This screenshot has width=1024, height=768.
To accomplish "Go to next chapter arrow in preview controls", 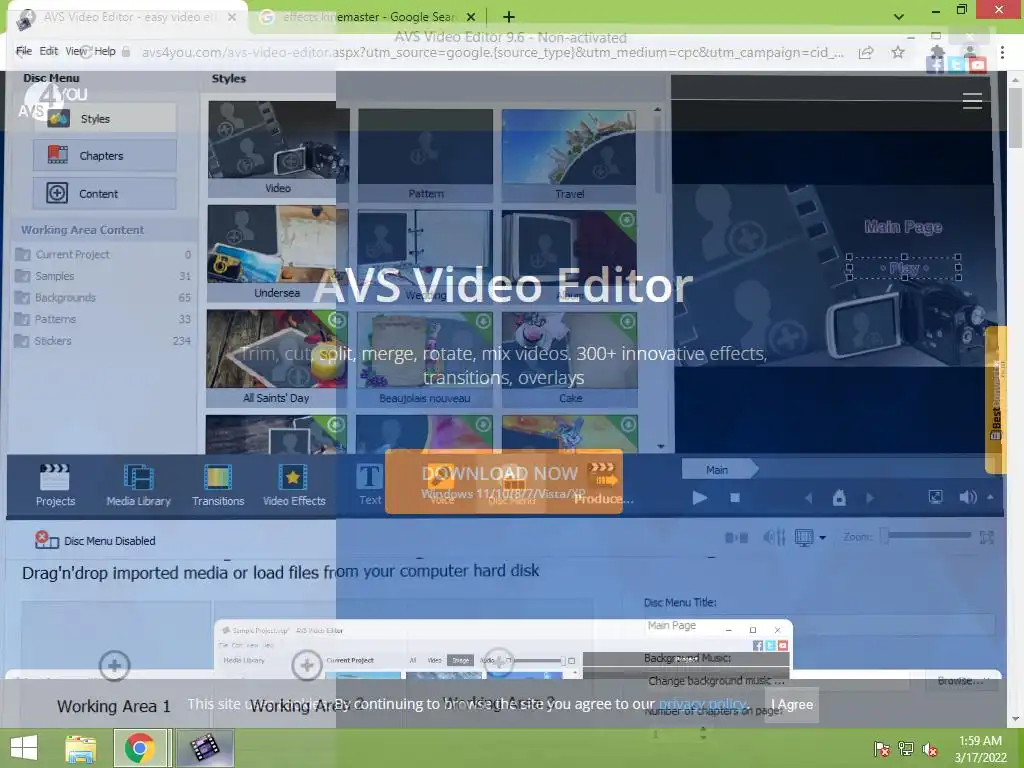I will point(870,498).
